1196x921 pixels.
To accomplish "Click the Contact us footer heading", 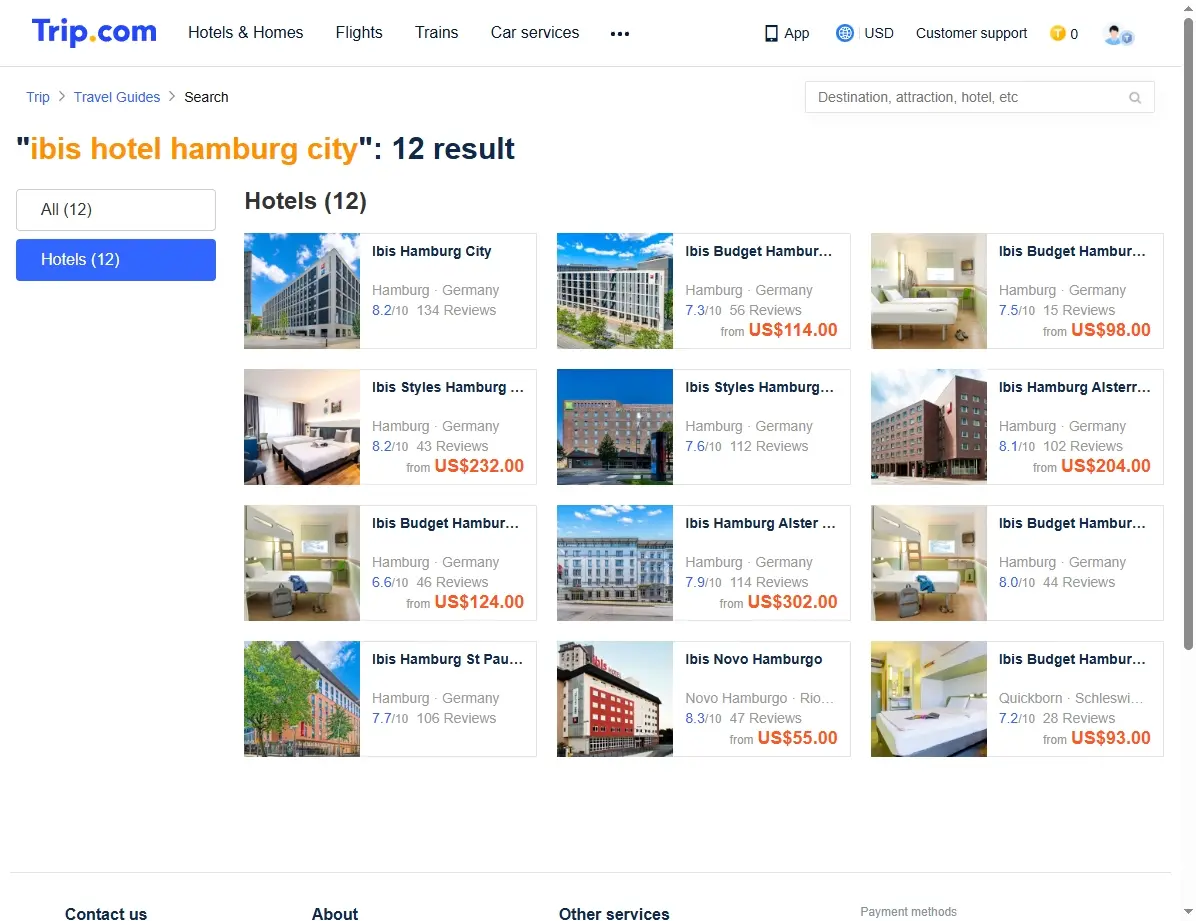I will coord(106,913).
